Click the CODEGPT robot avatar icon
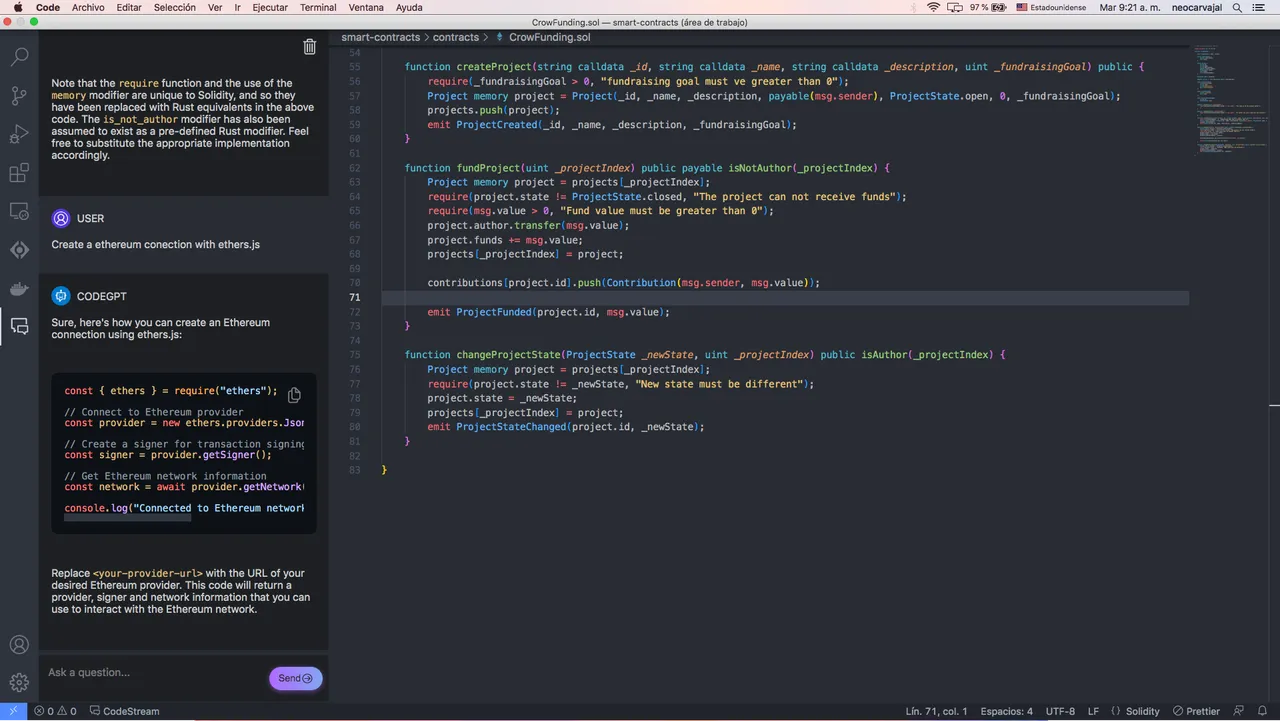 coord(61,296)
